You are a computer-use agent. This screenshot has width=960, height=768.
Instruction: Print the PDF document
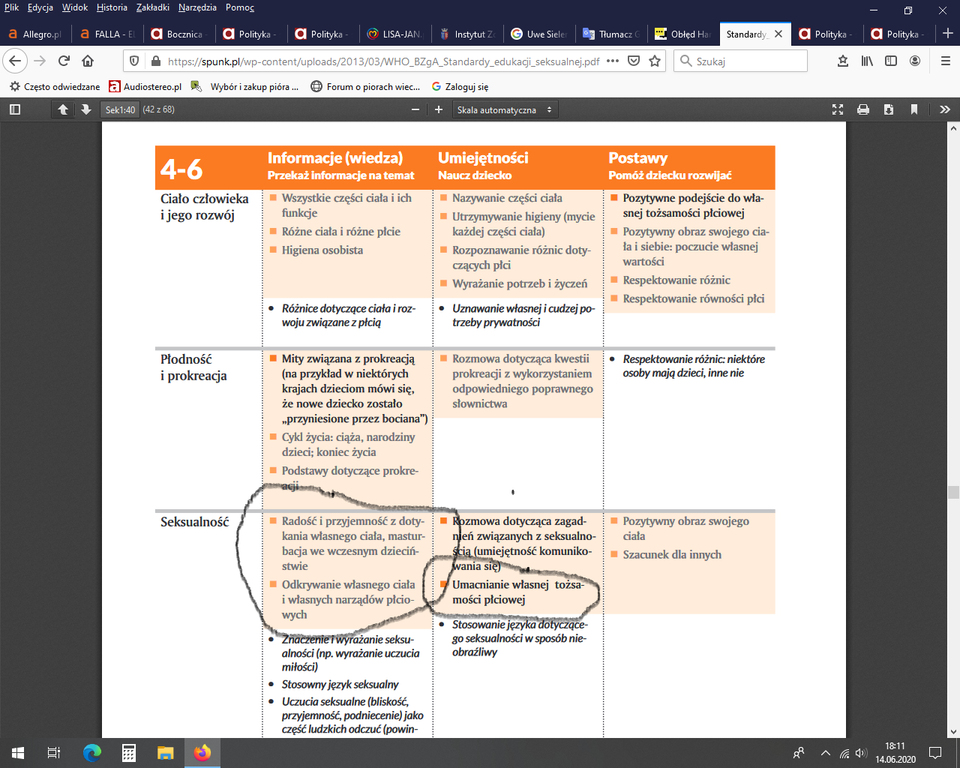(863, 110)
